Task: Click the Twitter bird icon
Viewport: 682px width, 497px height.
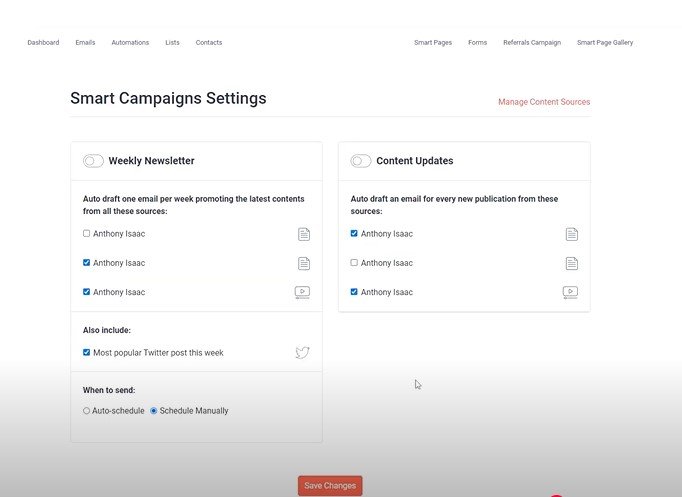Action: click(302, 352)
